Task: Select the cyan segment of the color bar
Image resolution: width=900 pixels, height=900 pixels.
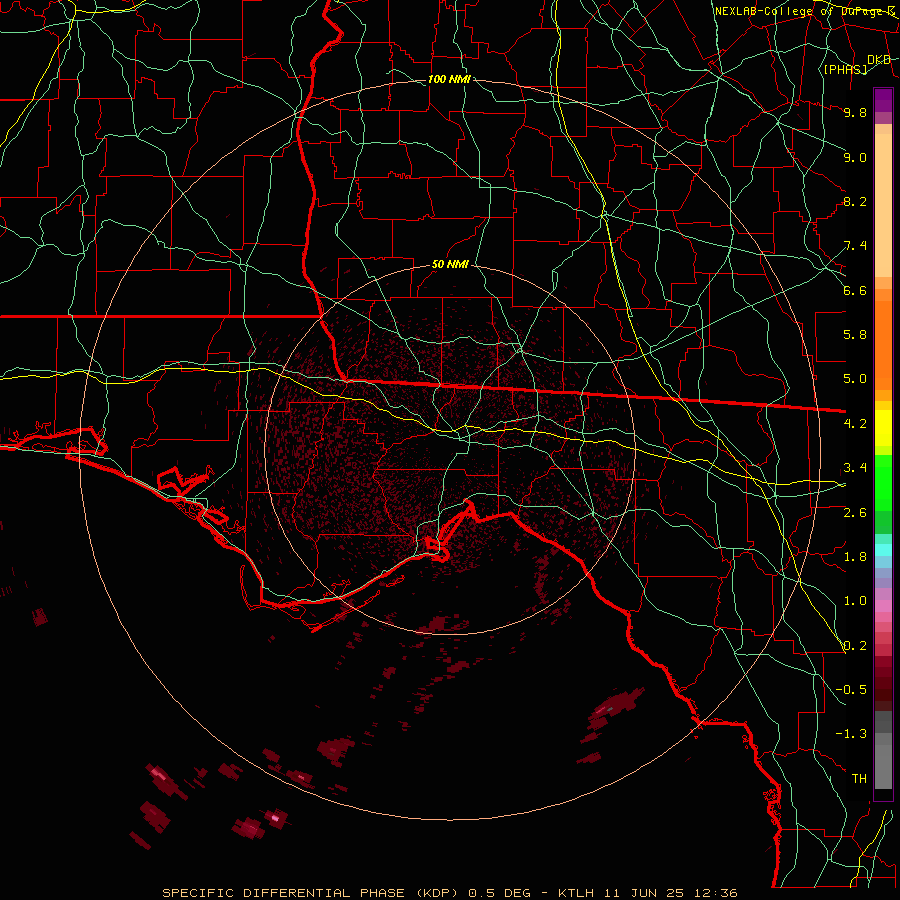Action: pyautogui.click(x=883, y=550)
